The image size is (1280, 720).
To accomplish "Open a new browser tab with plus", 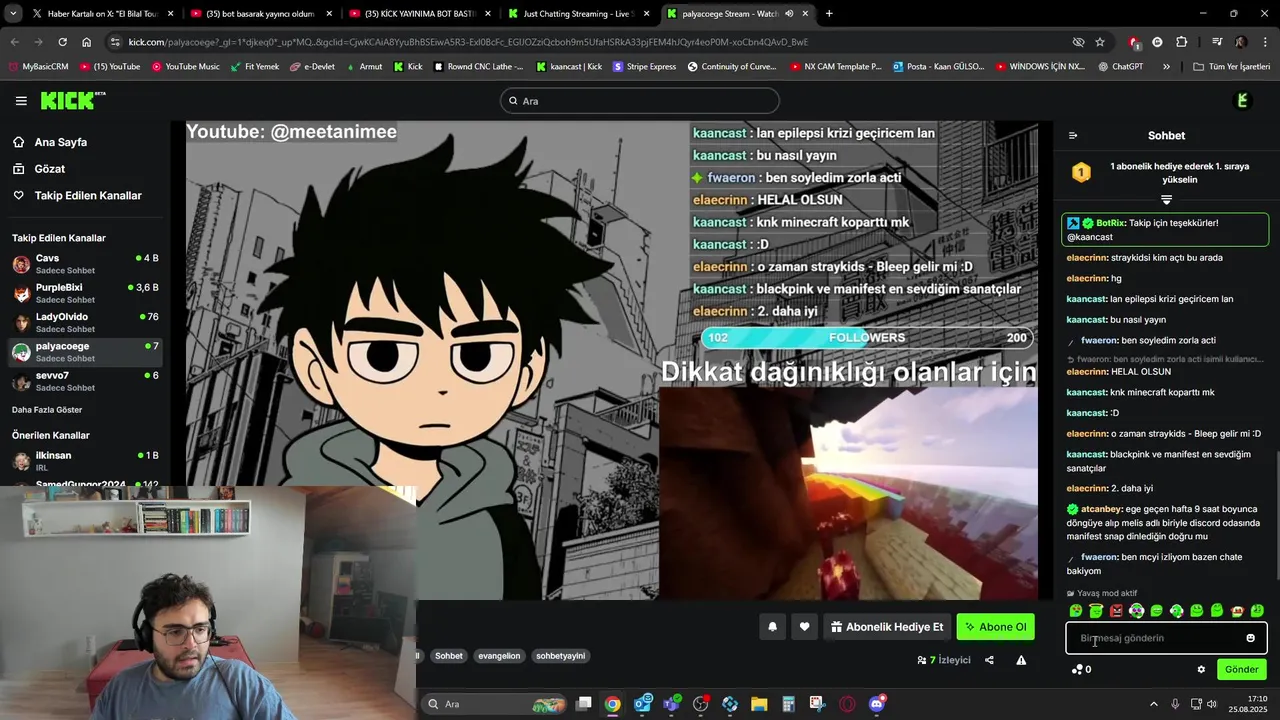I will [829, 14].
